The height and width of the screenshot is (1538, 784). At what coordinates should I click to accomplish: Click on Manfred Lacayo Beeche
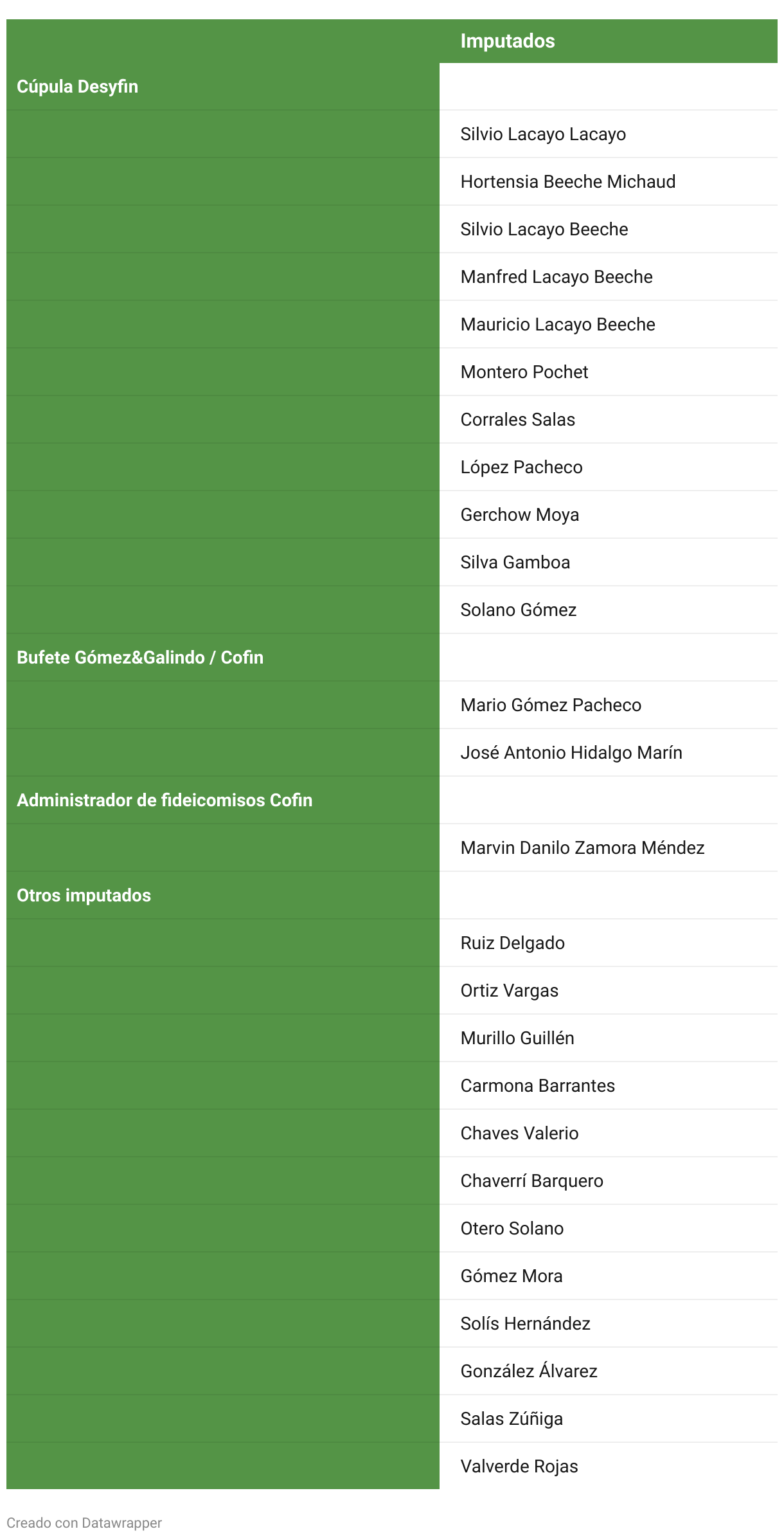(556, 277)
